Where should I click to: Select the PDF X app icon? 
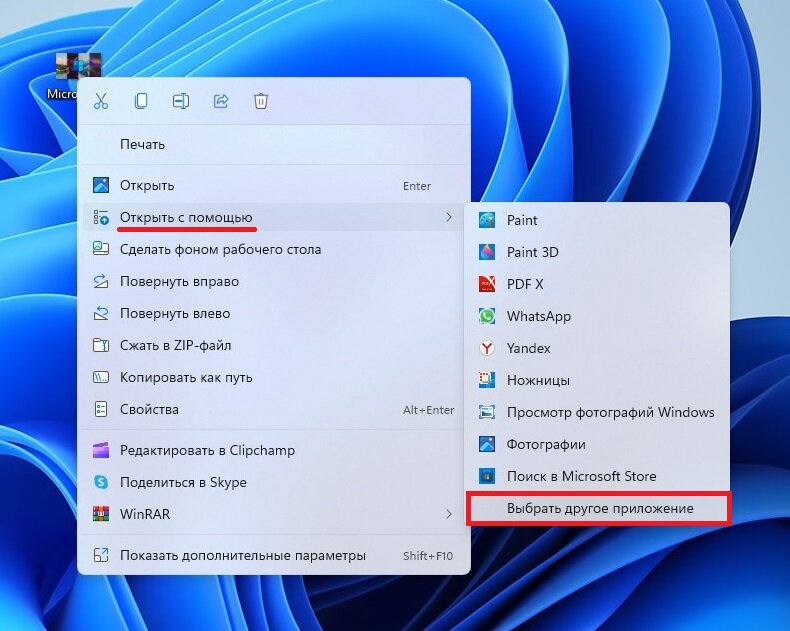pyautogui.click(x=487, y=284)
